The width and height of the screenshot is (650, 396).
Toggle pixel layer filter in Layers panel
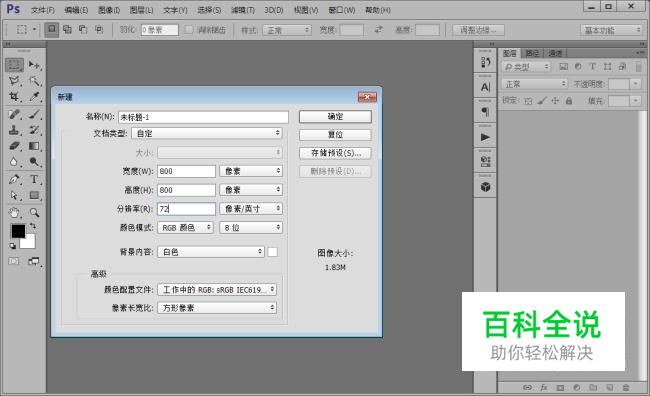pyautogui.click(x=563, y=67)
